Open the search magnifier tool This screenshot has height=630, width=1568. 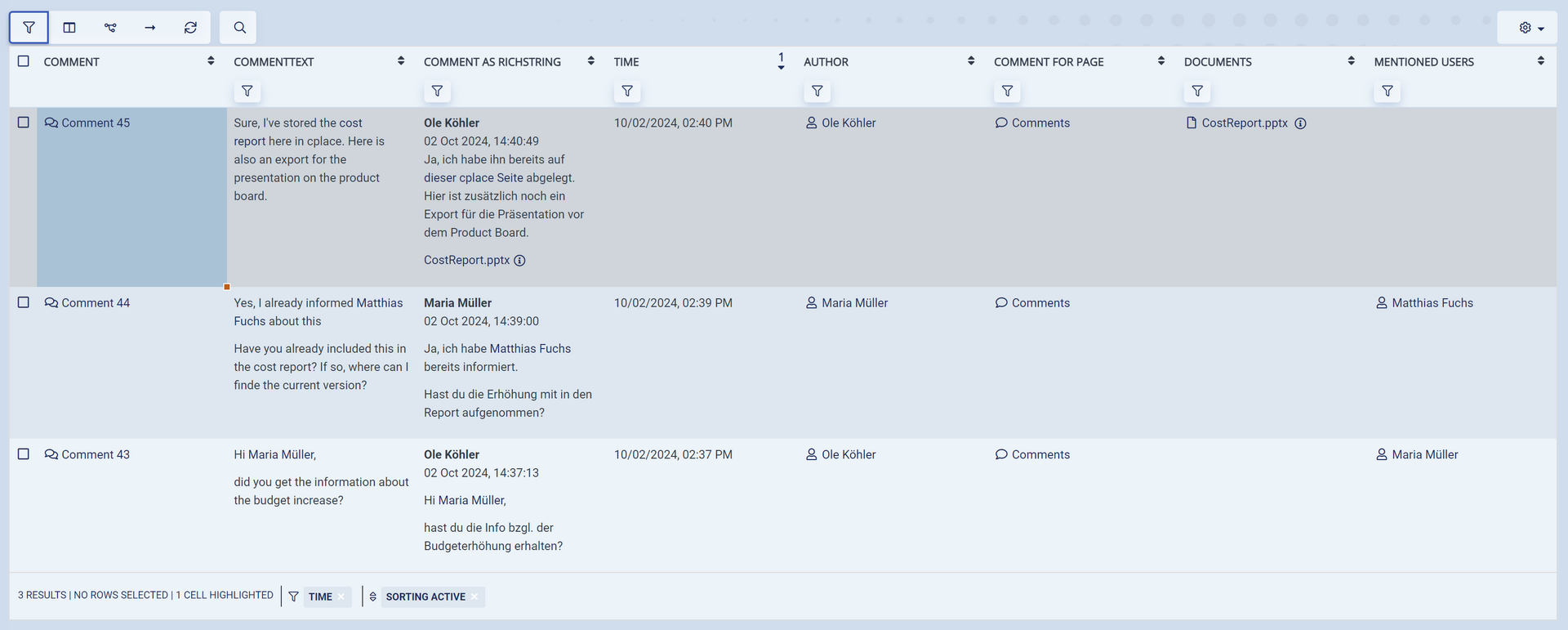pyautogui.click(x=239, y=28)
